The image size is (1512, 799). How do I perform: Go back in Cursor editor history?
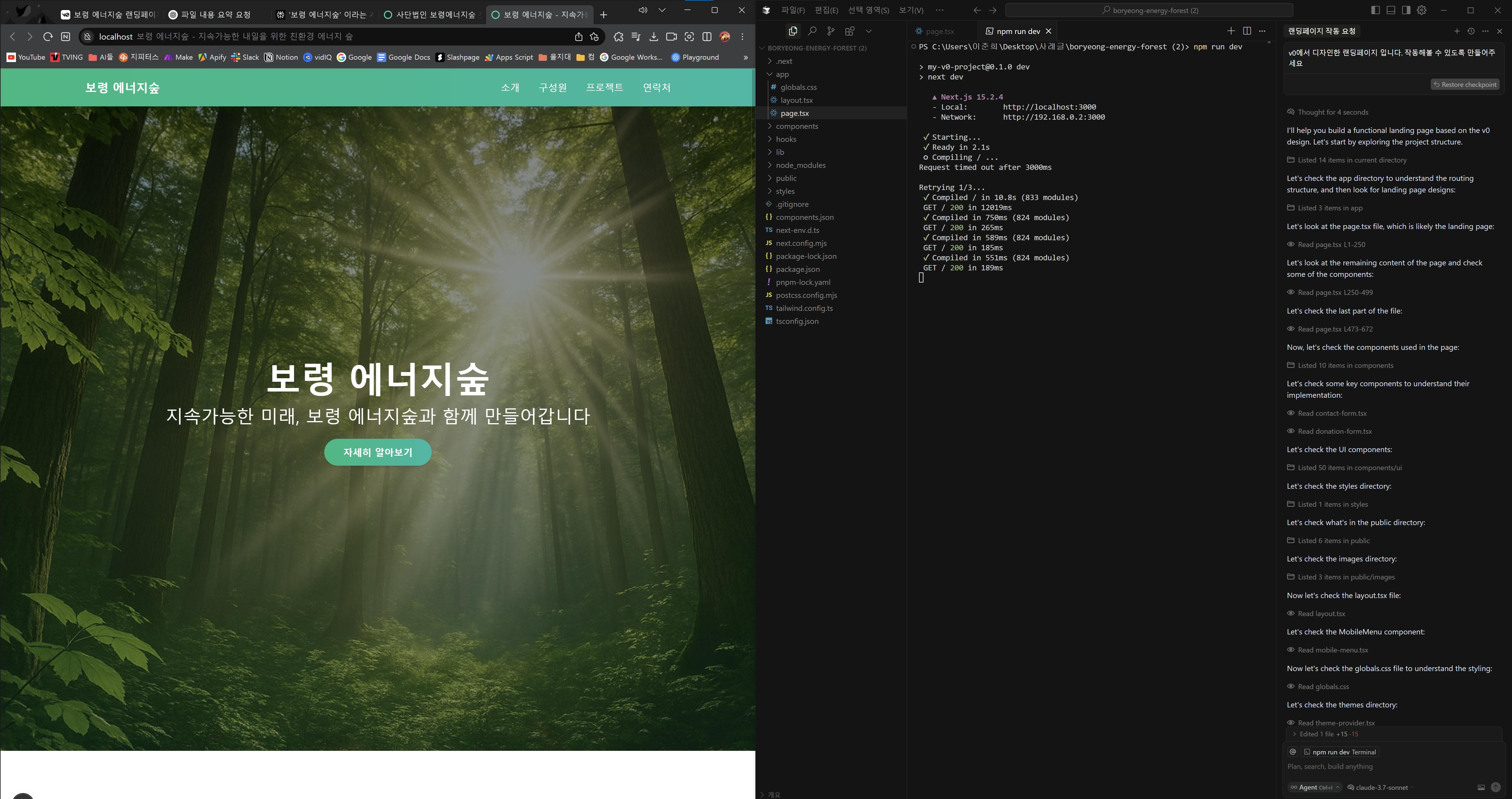[x=977, y=10]
